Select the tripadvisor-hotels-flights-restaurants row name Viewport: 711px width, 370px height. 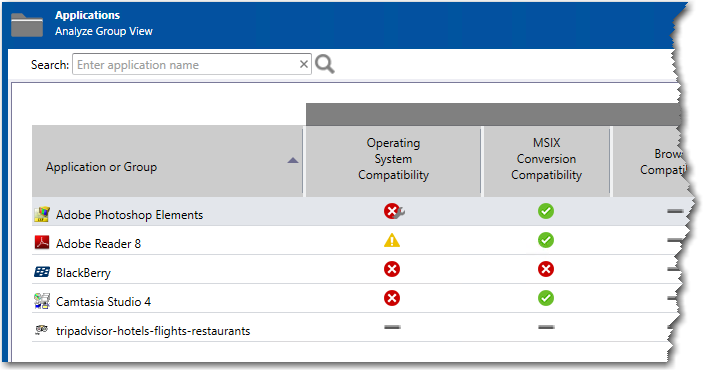point(153,331)
